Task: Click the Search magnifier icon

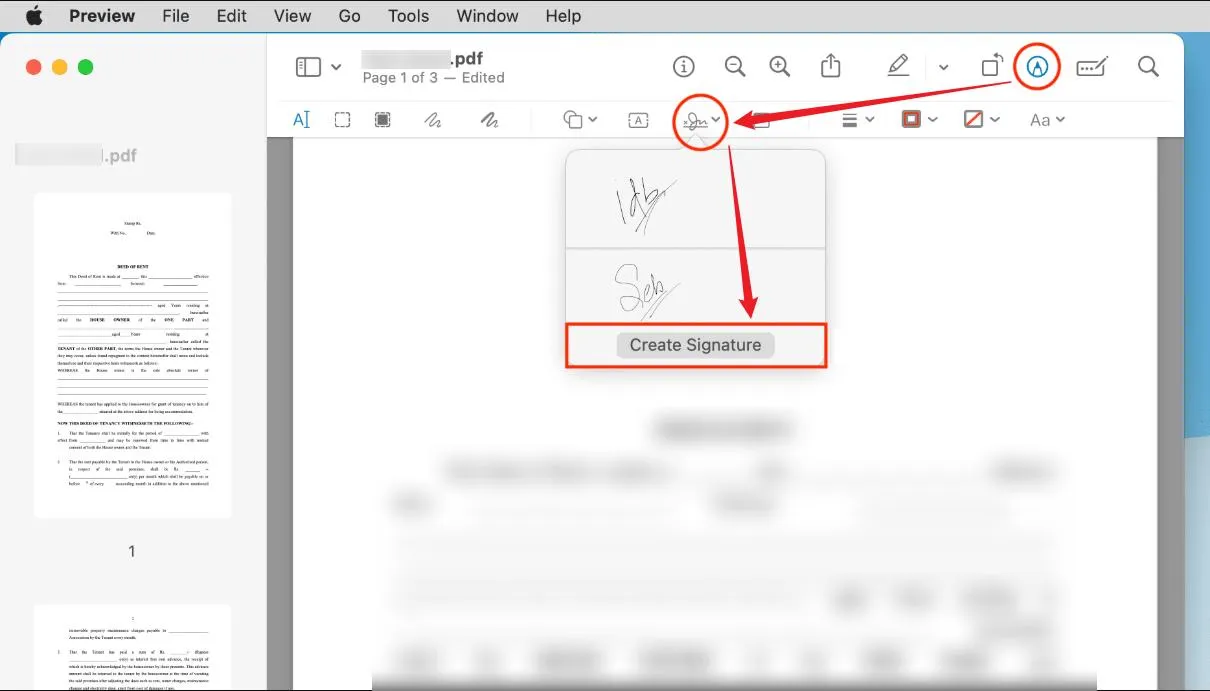Action: (x=1148, y=67)
